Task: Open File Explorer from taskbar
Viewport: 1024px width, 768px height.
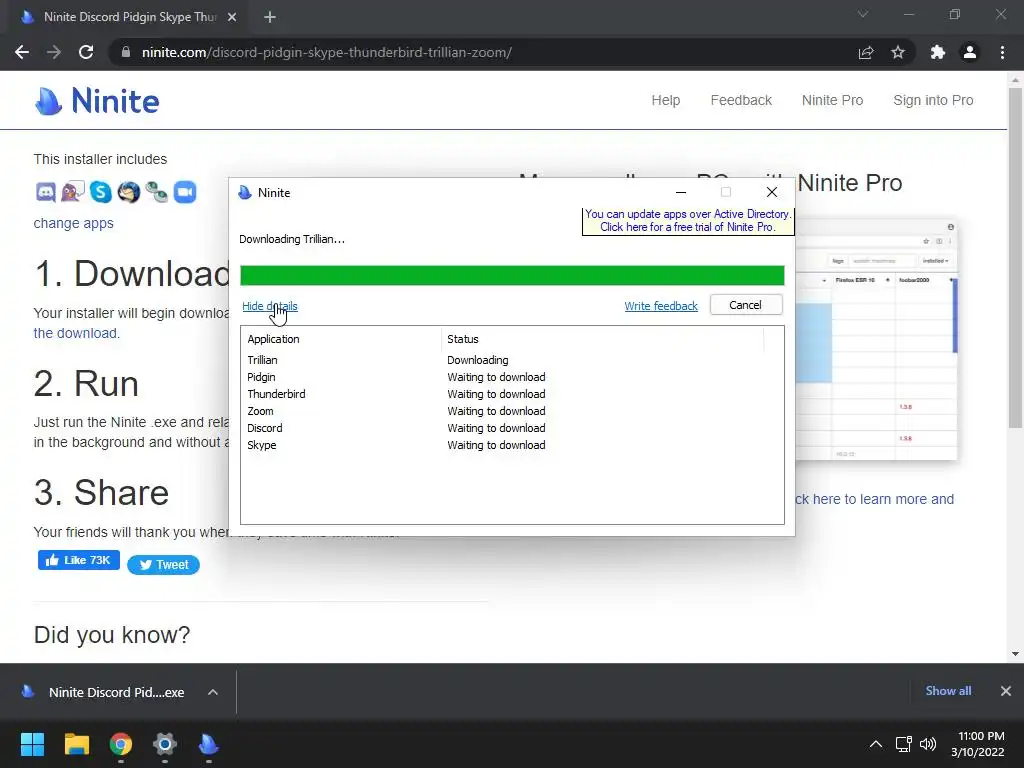Action: (76, 744)
